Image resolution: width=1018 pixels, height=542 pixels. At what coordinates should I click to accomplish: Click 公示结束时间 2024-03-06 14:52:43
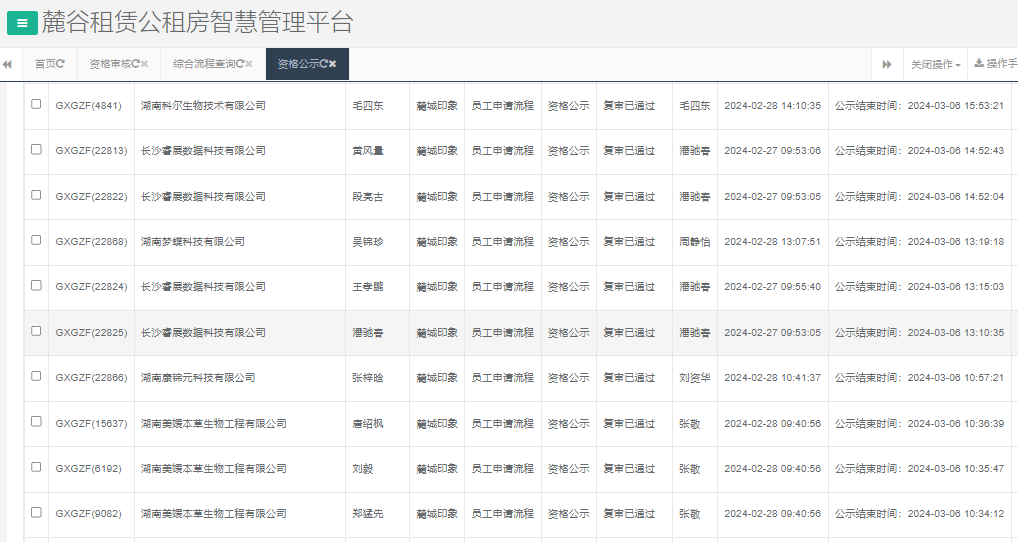click(919, 151)
